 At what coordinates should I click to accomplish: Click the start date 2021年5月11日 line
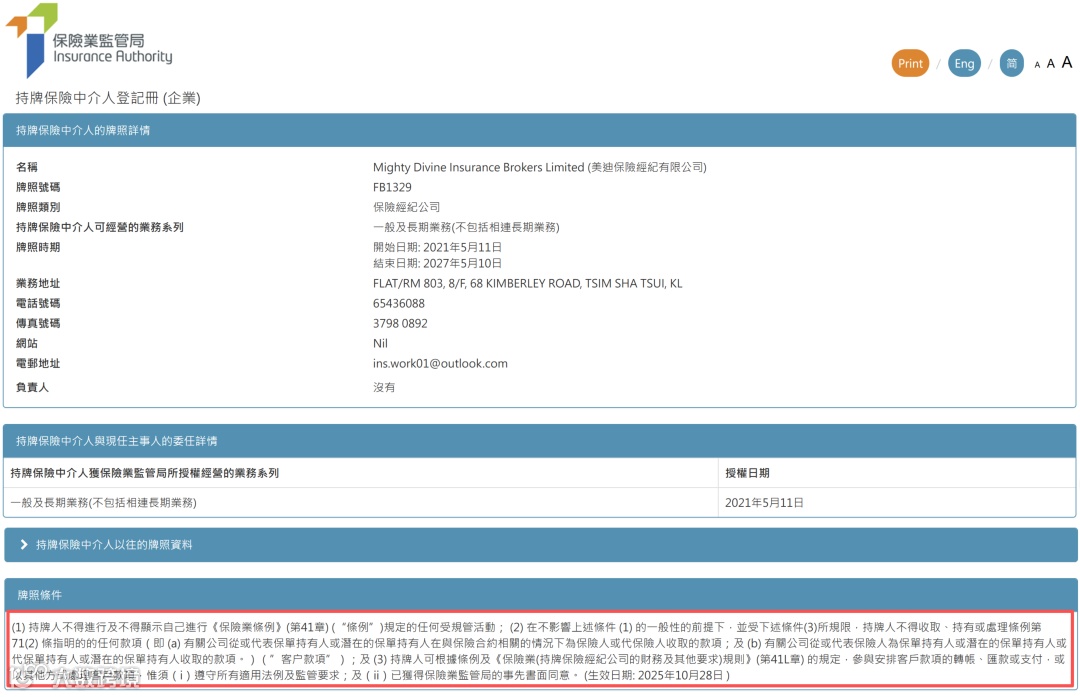(437, 247)
